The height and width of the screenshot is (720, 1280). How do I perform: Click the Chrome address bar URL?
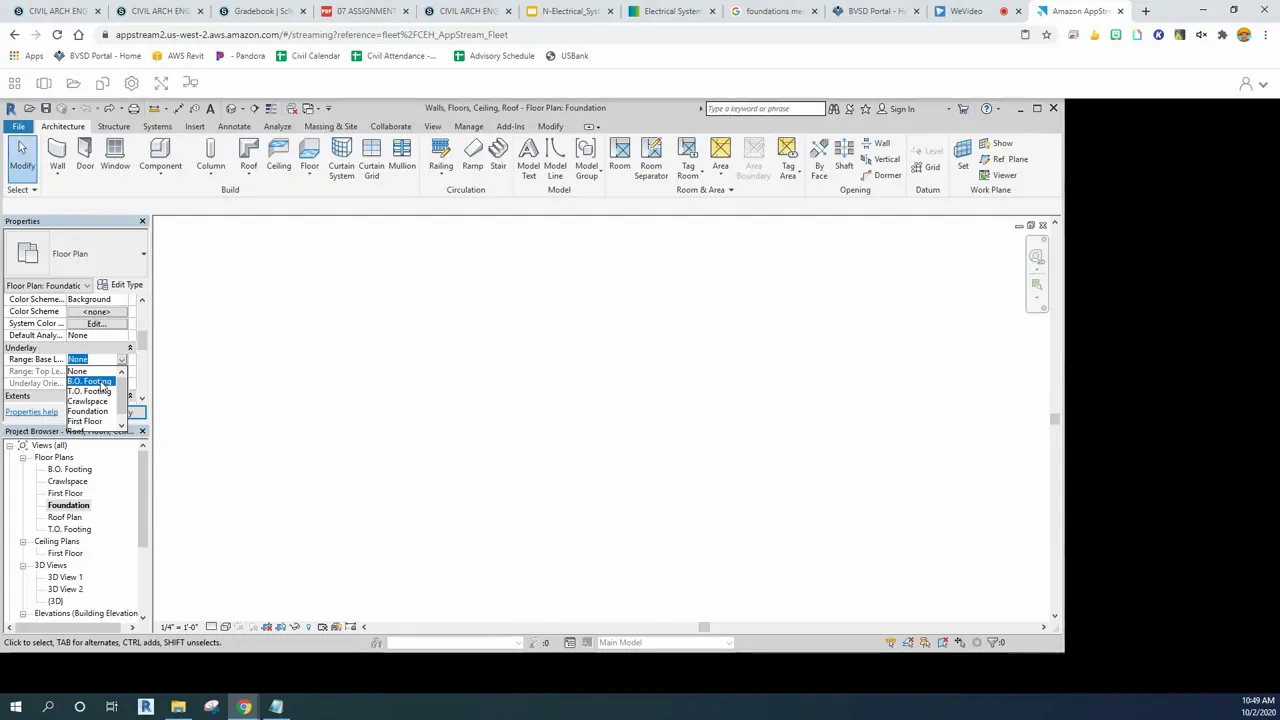(312, 35)
